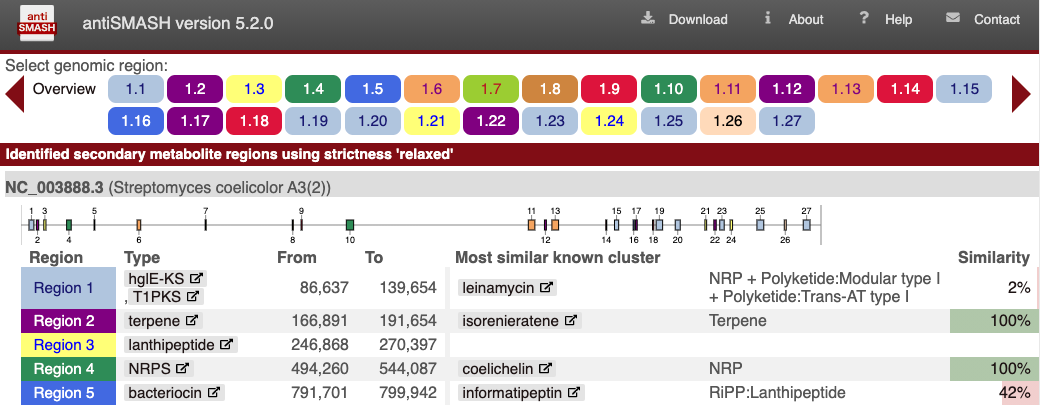1040x405 pixels.
Task: Click region 6 marker on genome map
Action: coord(139,225)
